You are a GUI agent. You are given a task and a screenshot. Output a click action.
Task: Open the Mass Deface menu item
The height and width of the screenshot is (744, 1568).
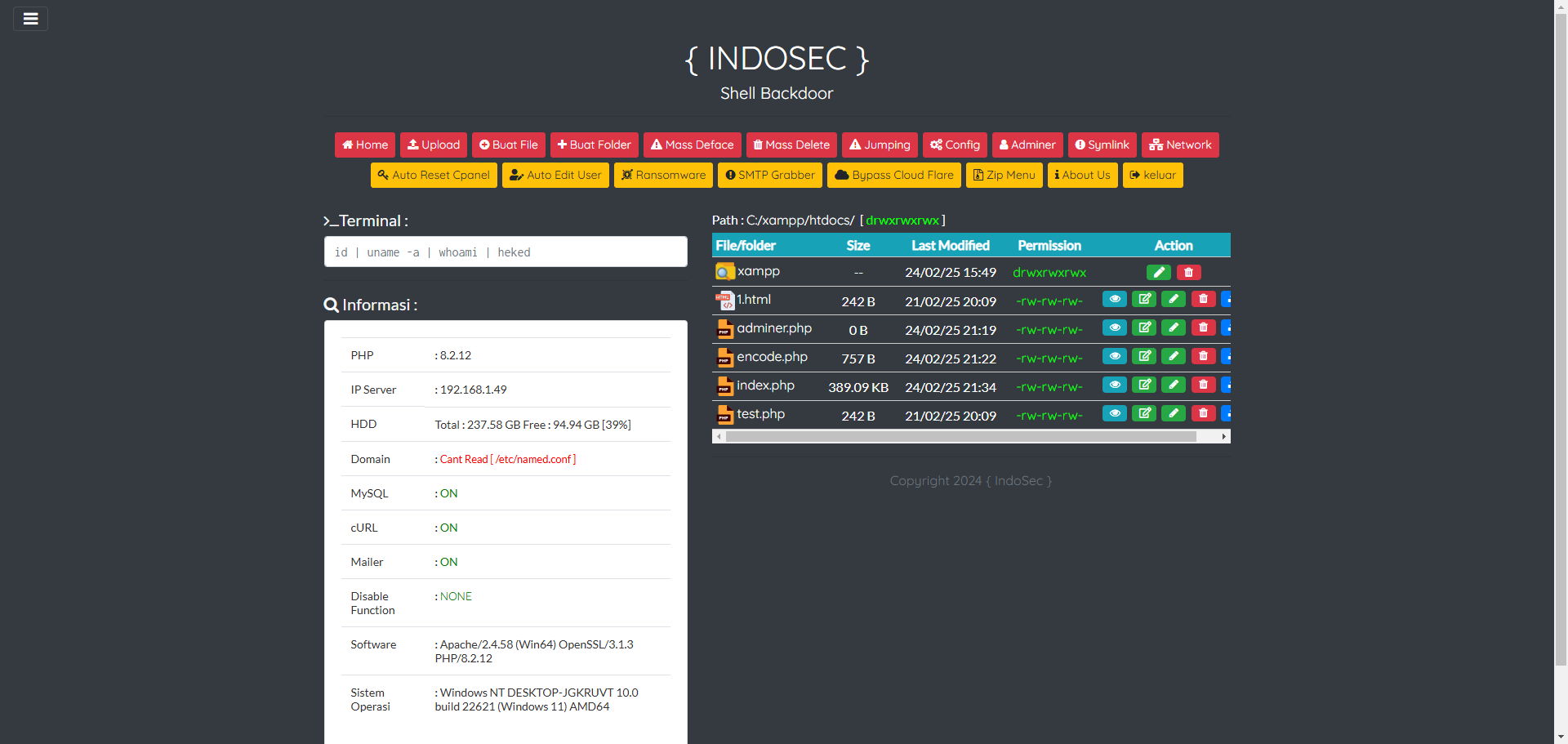pos(692,145)
